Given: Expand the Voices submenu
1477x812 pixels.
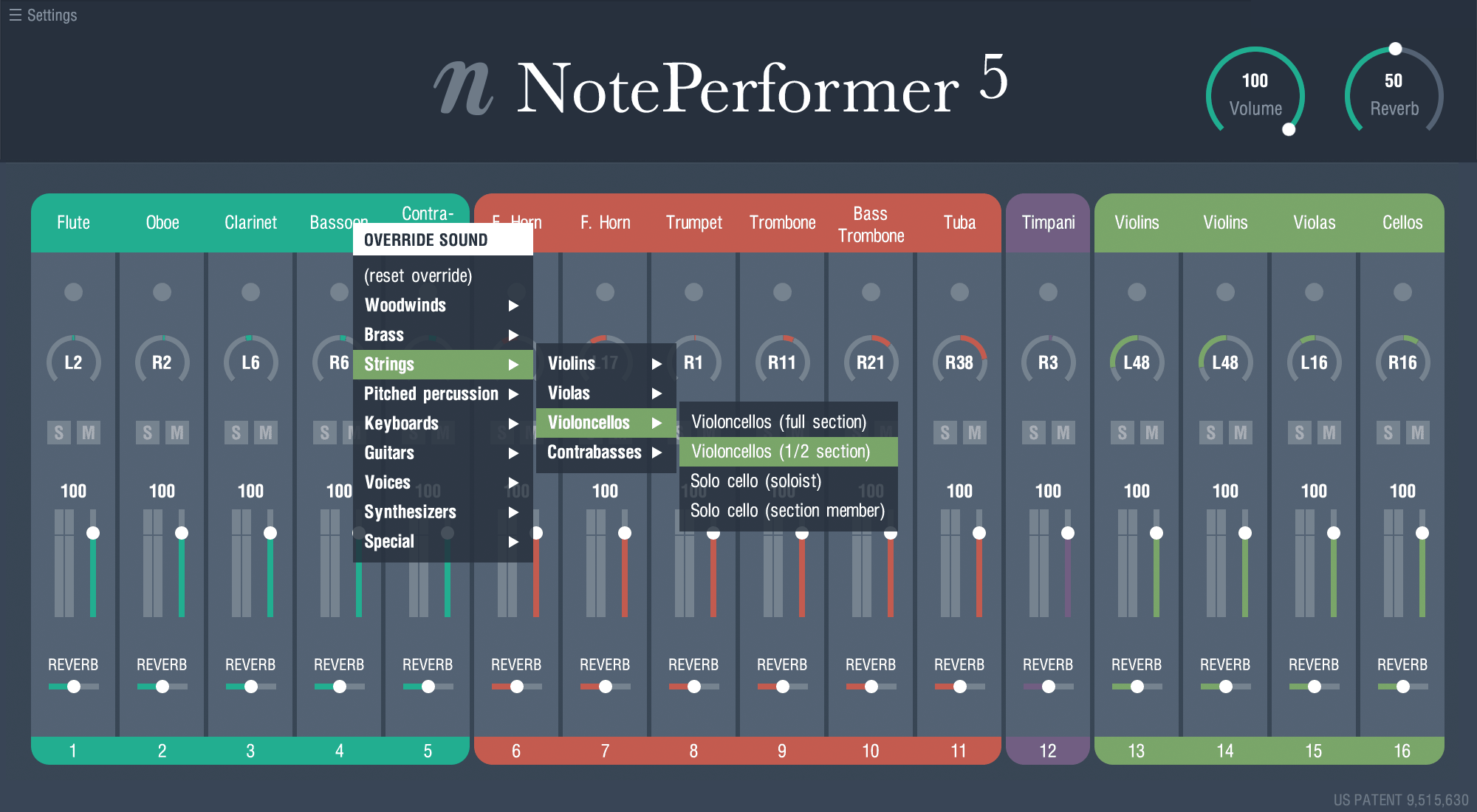Looking at the screenshot, I should 442,482.
